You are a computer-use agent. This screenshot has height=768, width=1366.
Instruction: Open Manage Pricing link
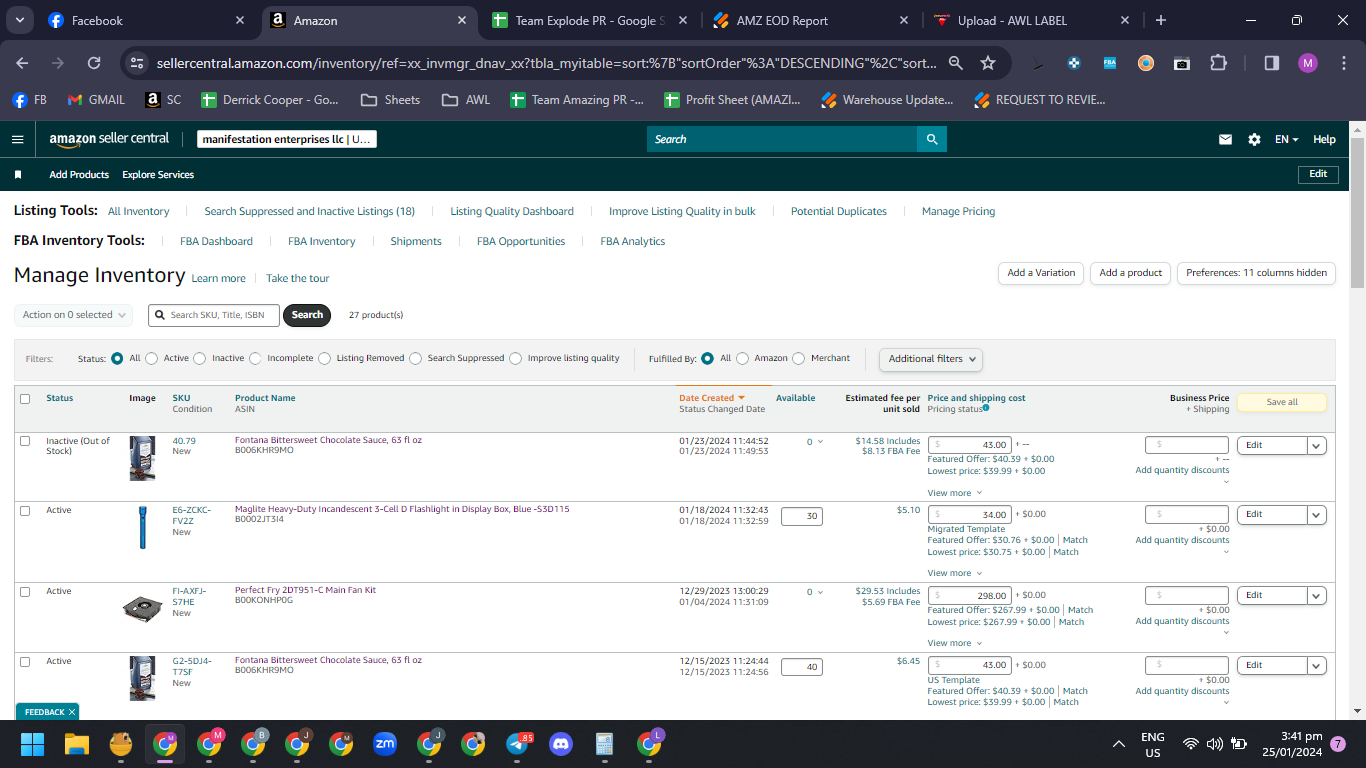click(x=958, y=211)
